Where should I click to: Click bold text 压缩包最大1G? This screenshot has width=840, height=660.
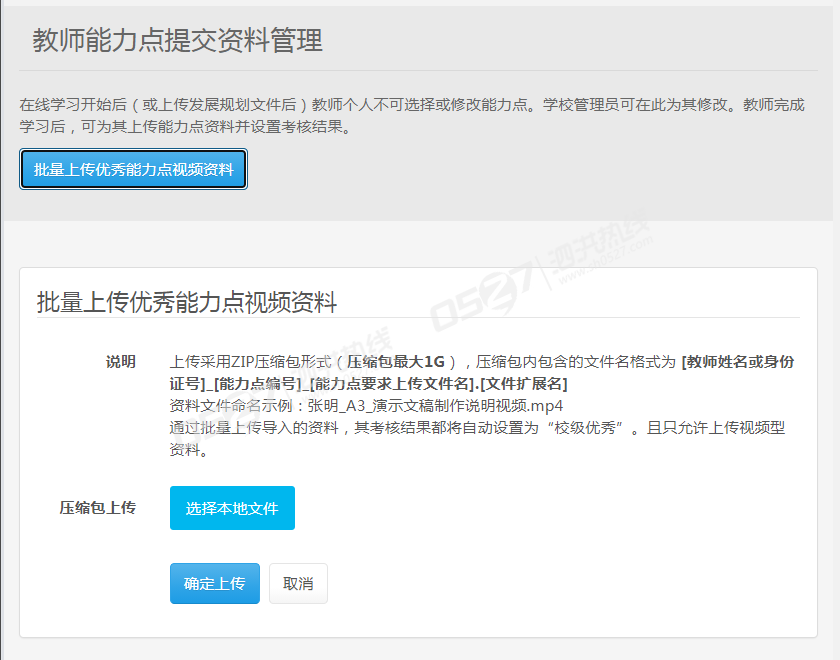coord(396,362)
